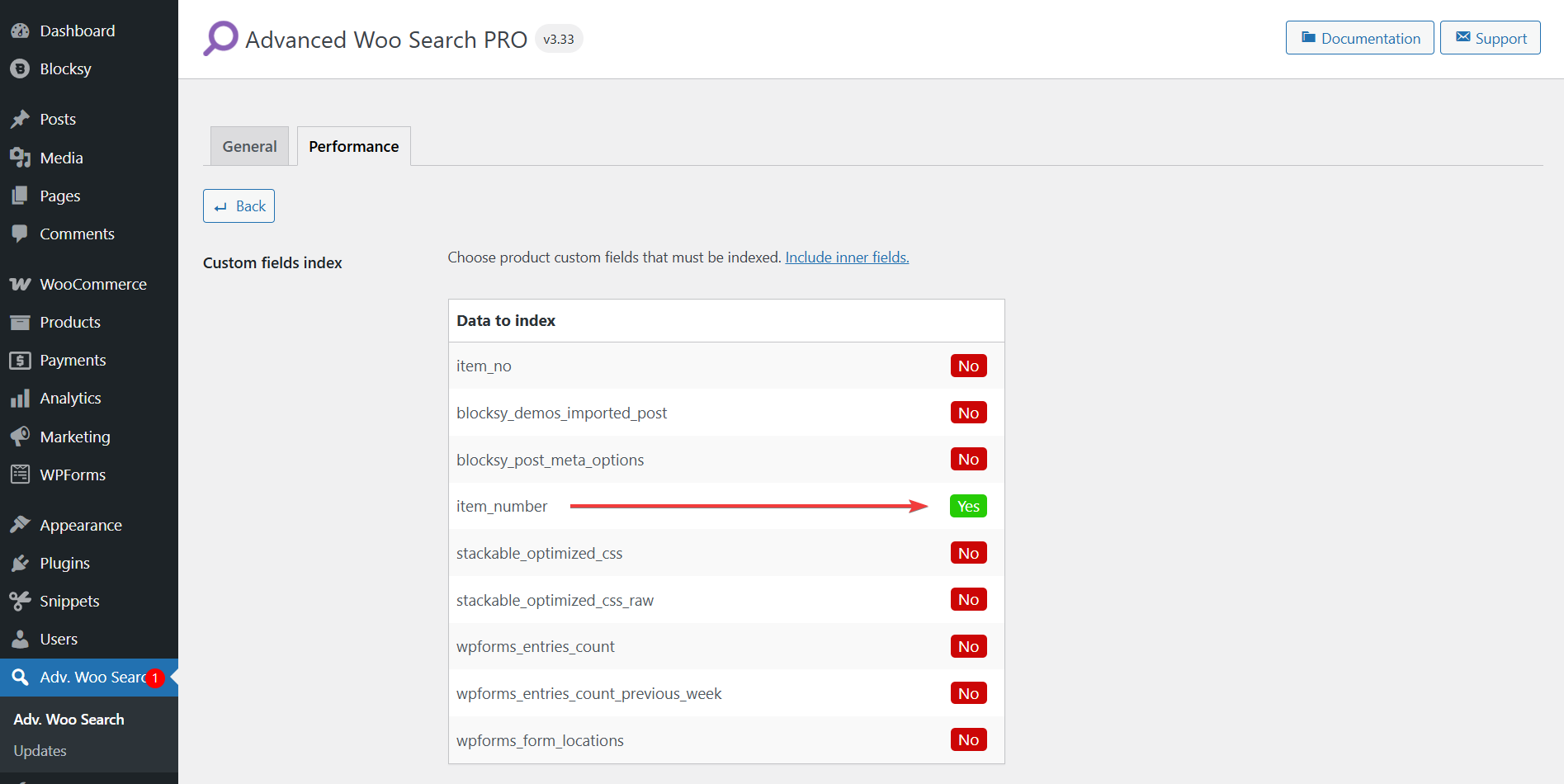The image size is (1564, 784).
Task: Click the blocksy_post_meta_options field name
Action: (550, 460)
